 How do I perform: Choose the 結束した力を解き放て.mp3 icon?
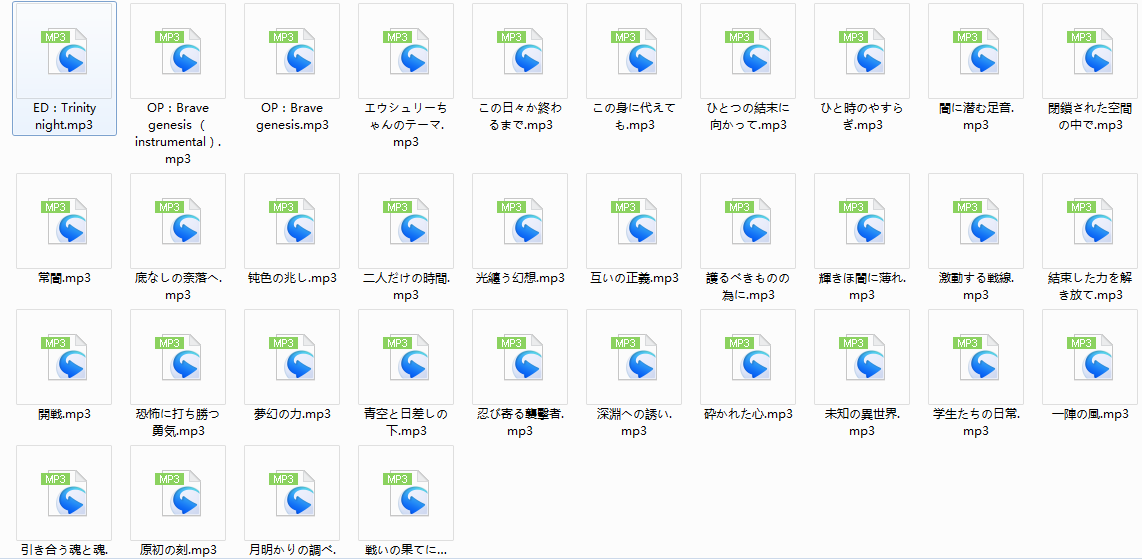point(1090,221)
